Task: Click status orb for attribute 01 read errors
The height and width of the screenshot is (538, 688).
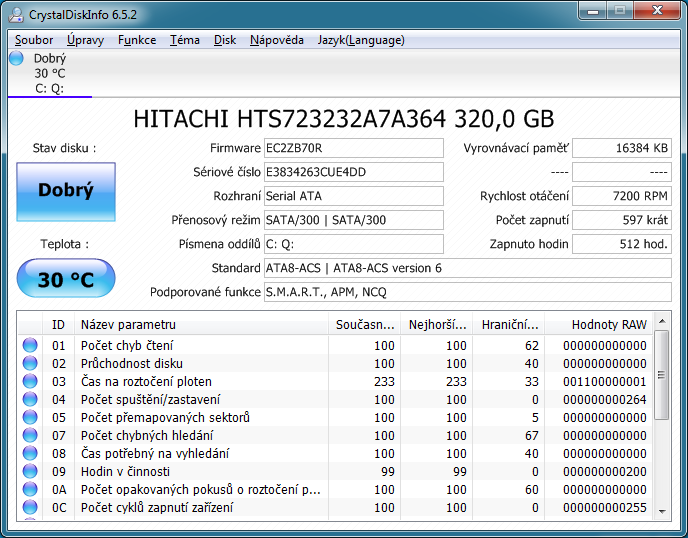Action: tap(30, 346)
